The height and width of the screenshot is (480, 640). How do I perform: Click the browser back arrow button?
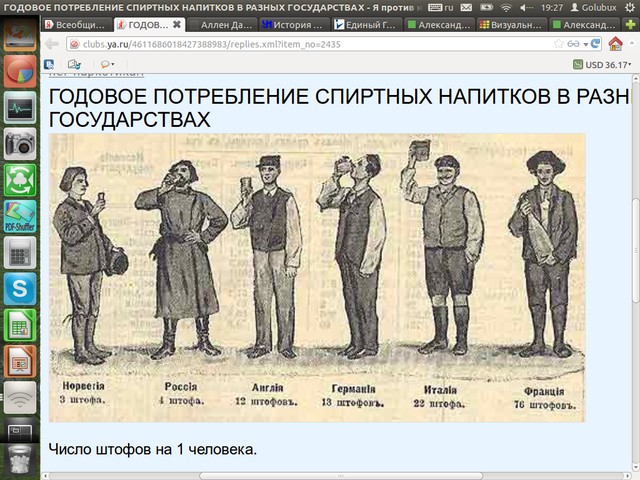pos(52,44)
